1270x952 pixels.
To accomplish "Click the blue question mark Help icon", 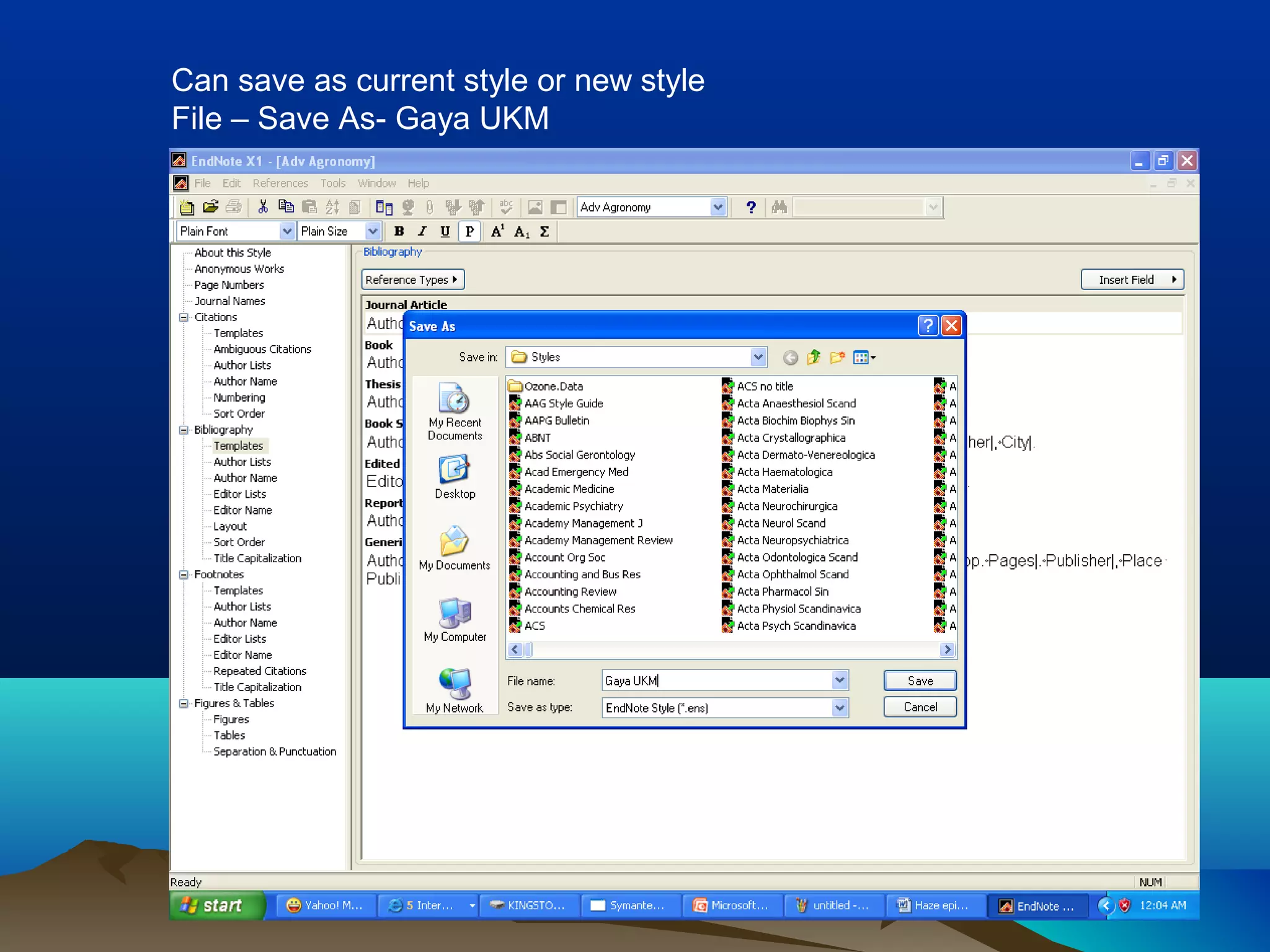I will point(751,207).
